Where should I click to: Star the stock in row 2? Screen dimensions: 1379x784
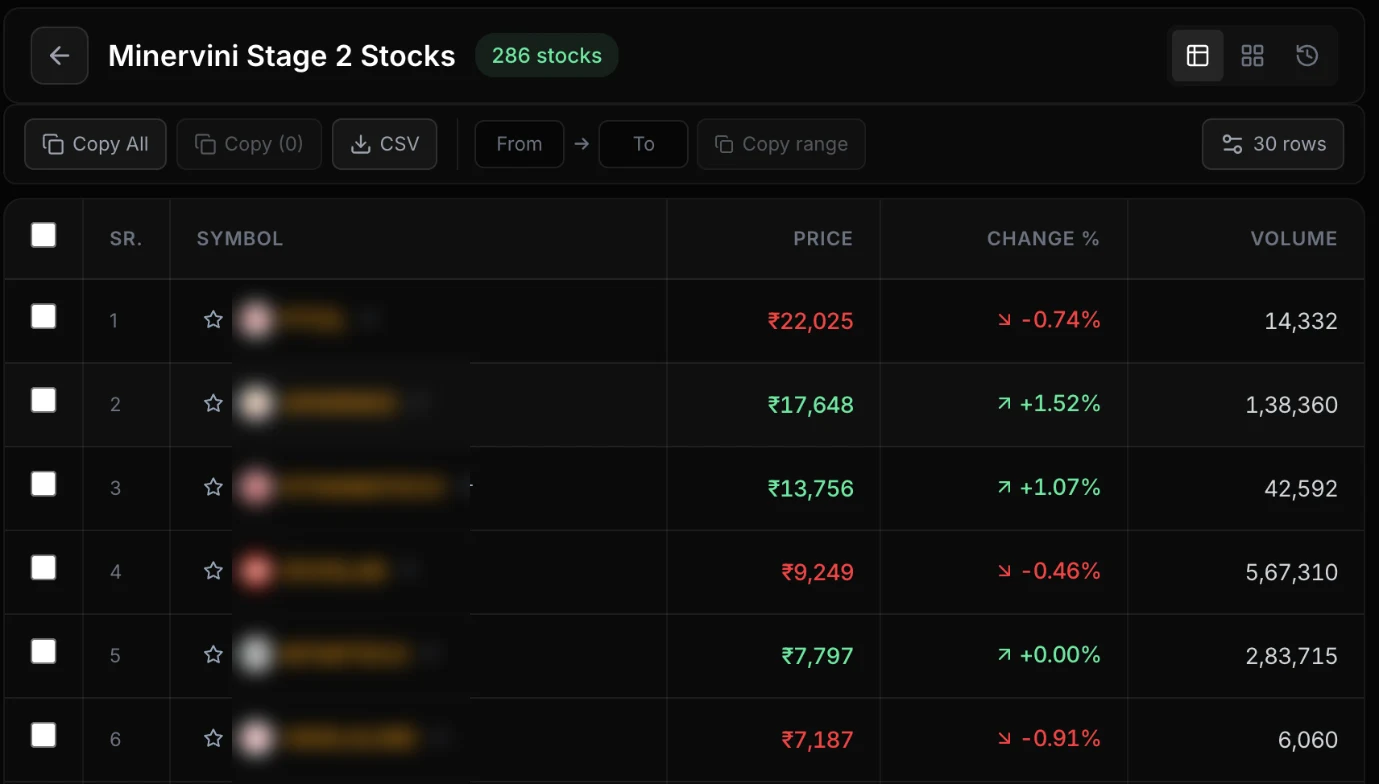213,404
